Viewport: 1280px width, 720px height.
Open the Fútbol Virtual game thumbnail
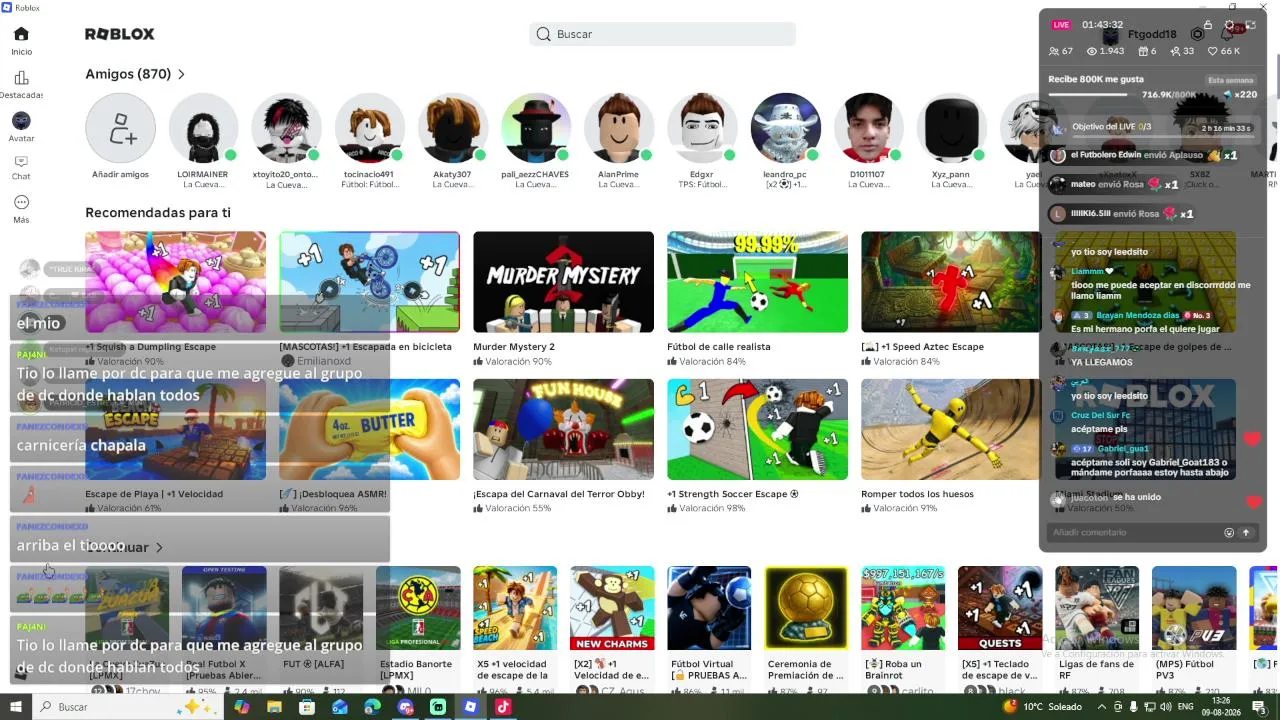pyautogui.click(x=709, y=608)
